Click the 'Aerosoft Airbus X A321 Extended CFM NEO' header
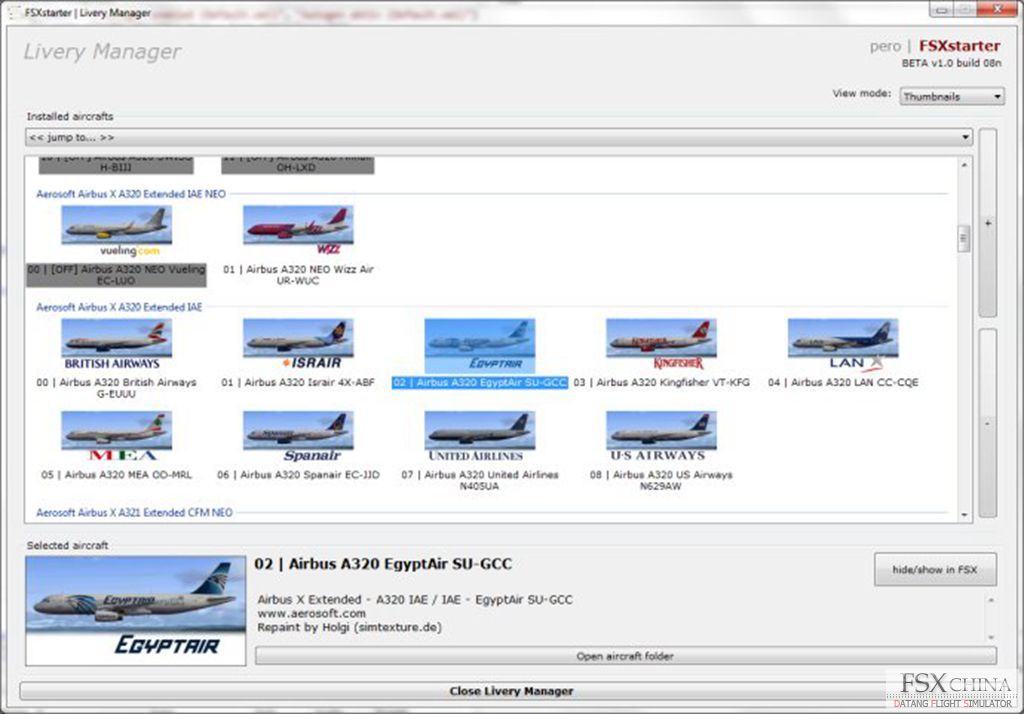The image size is (1024, 714). (134, 513)
